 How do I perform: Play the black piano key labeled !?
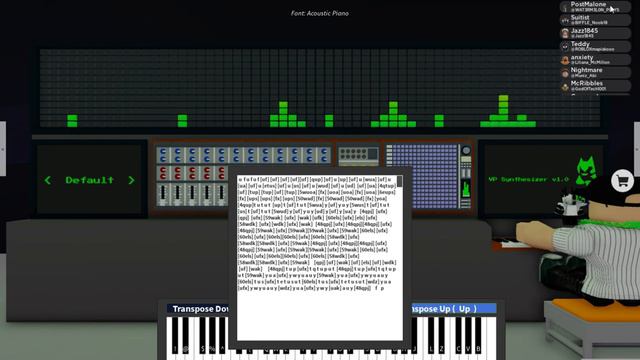point(175,335)
